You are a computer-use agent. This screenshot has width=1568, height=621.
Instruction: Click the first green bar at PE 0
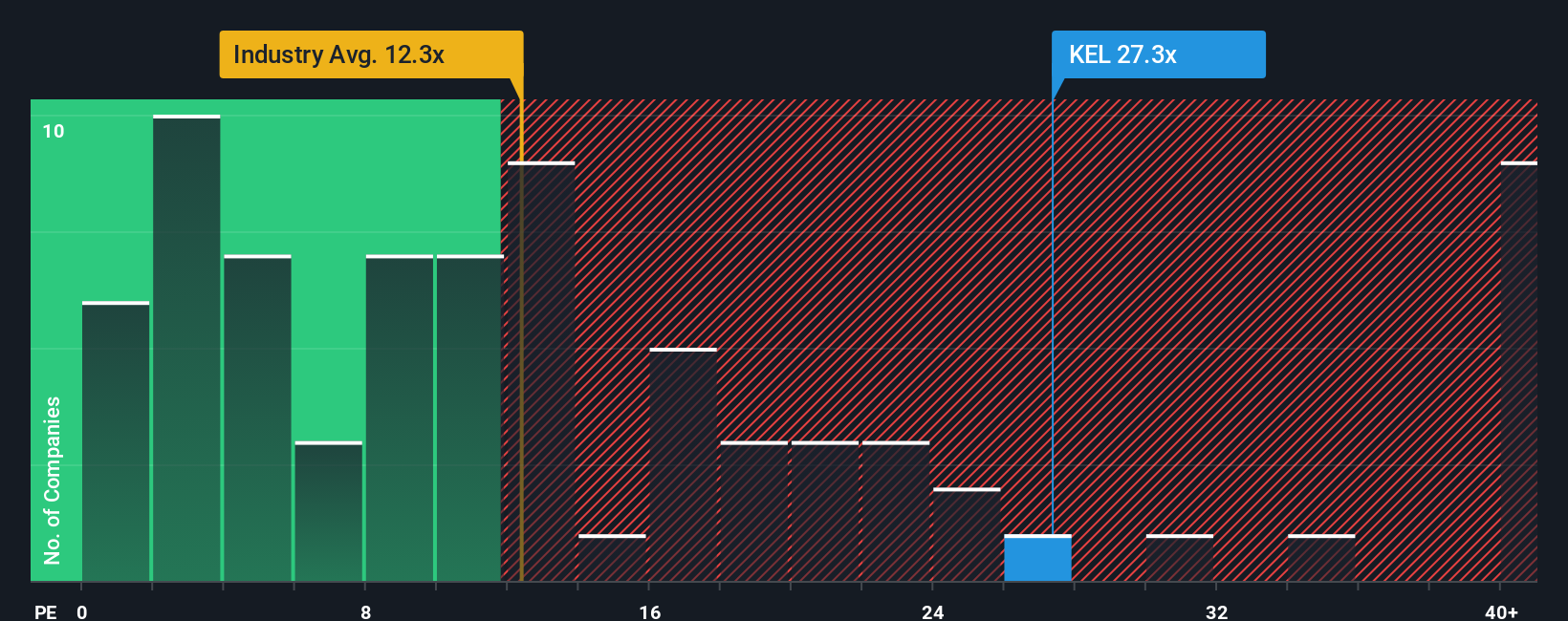[x=116, y=441]
